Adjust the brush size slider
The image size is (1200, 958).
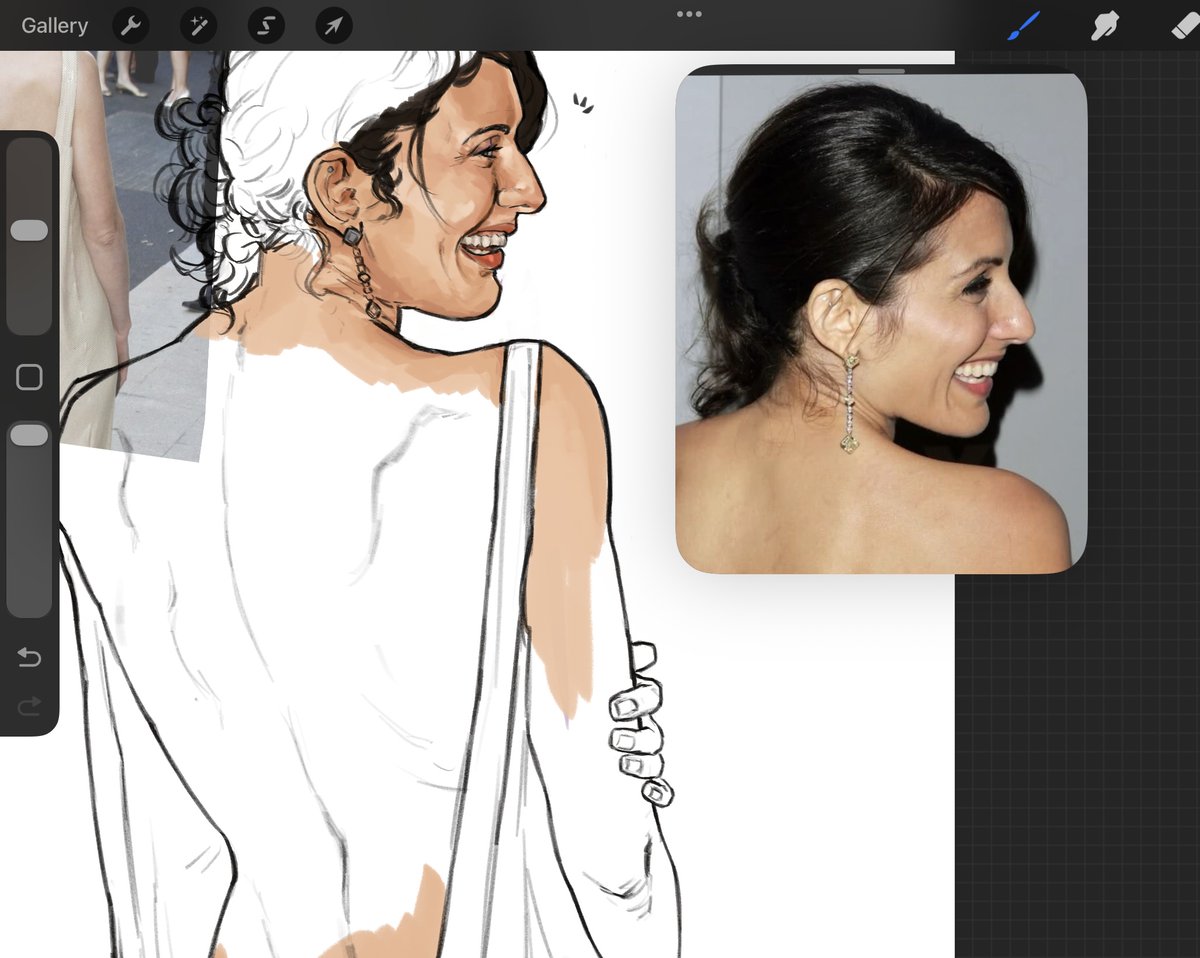30,230
